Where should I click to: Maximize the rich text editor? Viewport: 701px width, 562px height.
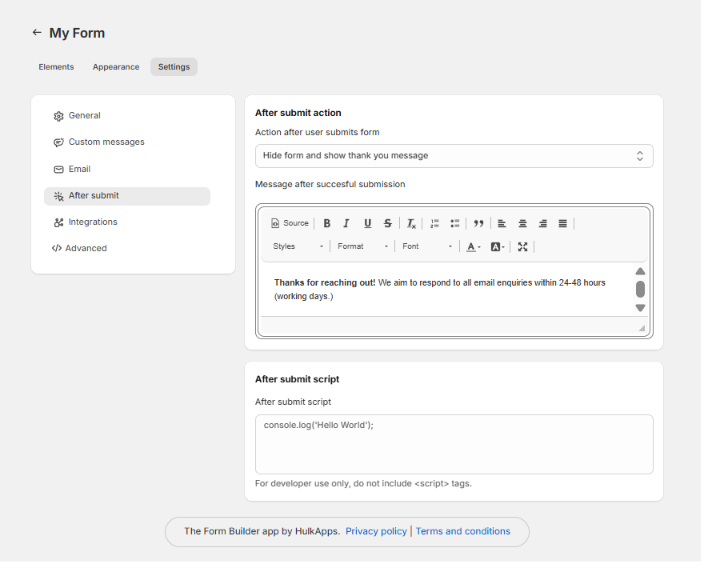coord(522,247)
